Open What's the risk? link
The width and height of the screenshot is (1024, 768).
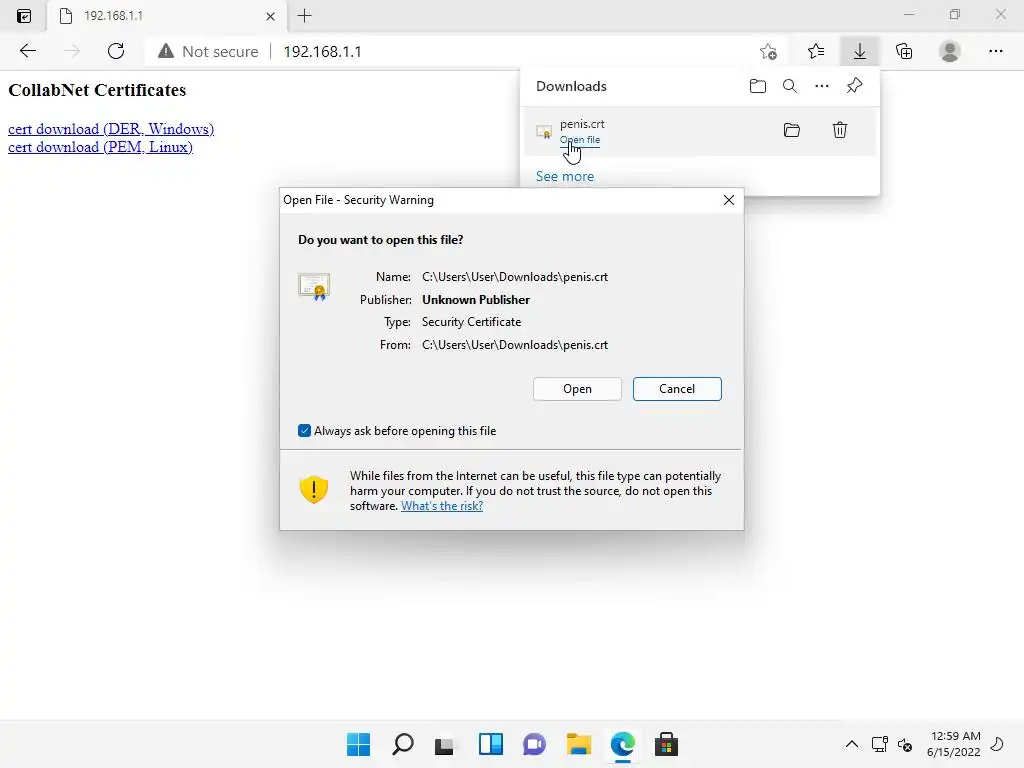click(442, 506)
